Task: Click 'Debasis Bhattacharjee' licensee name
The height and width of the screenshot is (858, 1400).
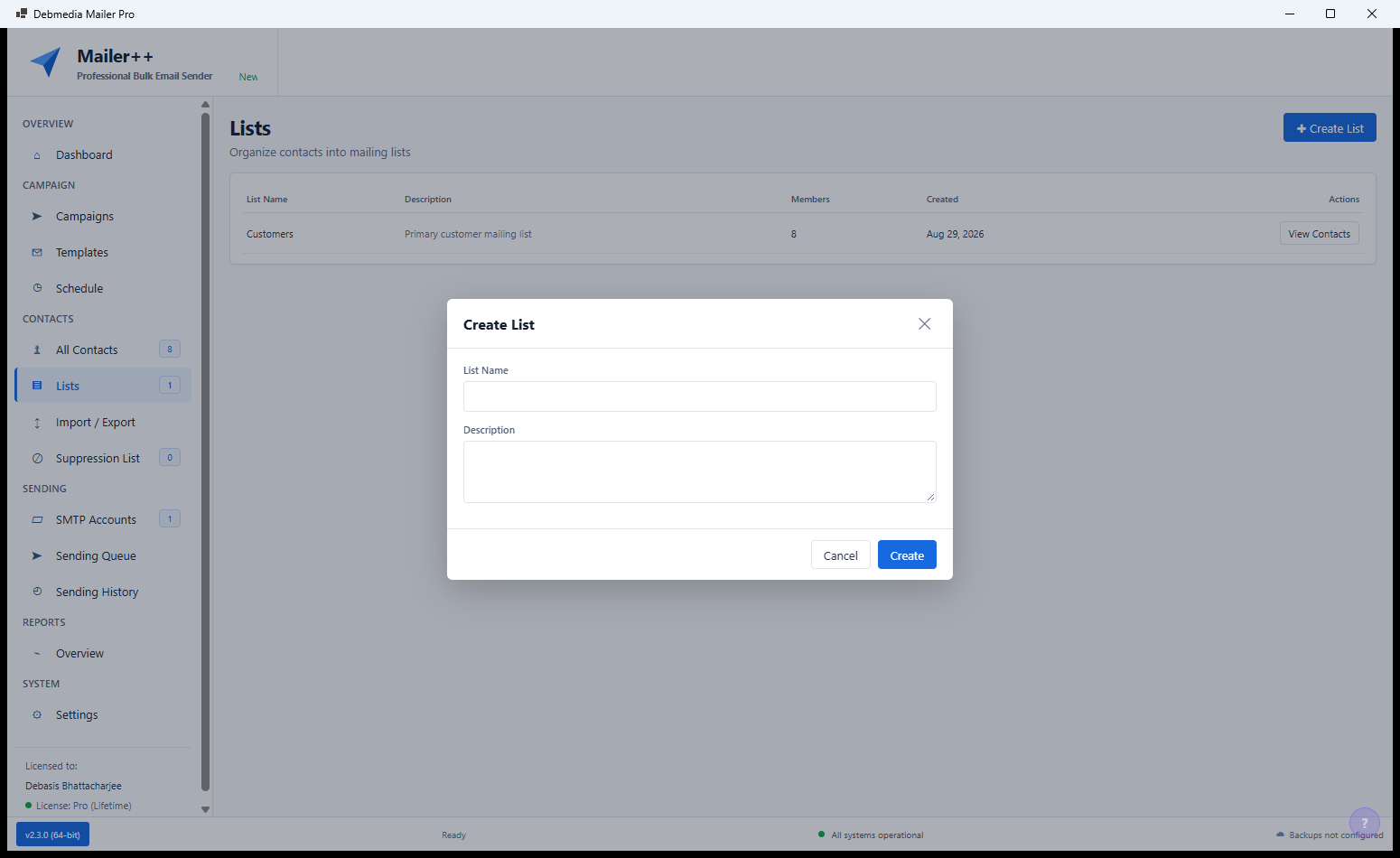Action: point(73,786)
